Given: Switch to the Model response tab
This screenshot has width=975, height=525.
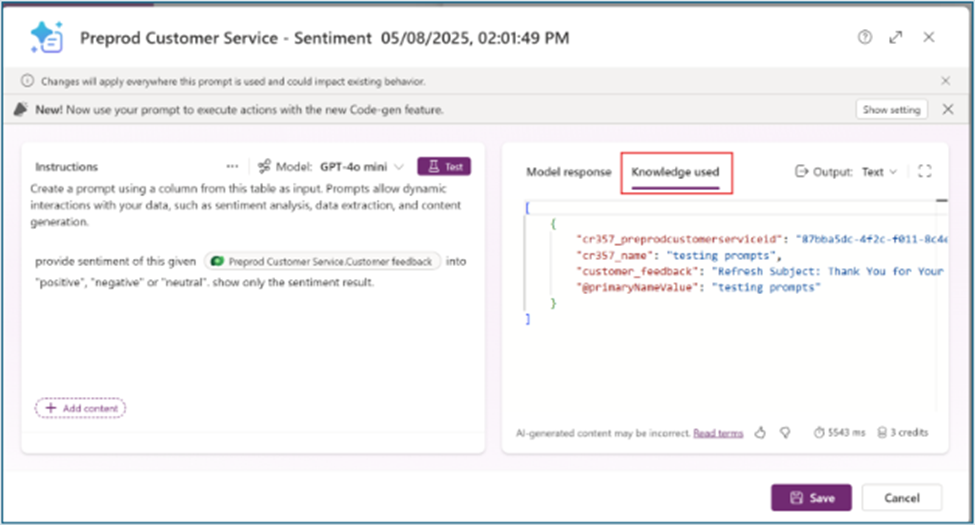Looking at the screenshot, I should tap(568, 172).
